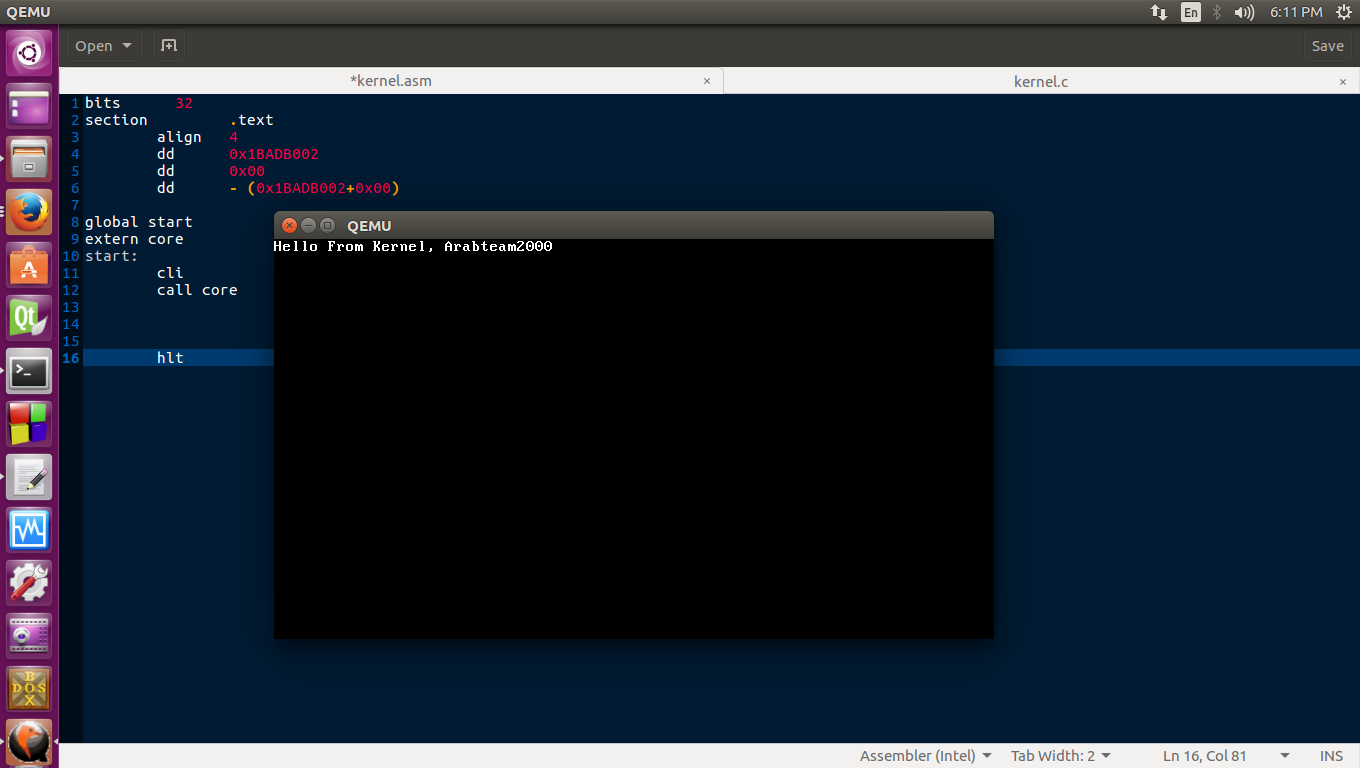Image resolution: width=1360 pixels, height=768 pixels.
Task: Open Ubuntu Software orange bag icon
Action: [x=29, y=266]
